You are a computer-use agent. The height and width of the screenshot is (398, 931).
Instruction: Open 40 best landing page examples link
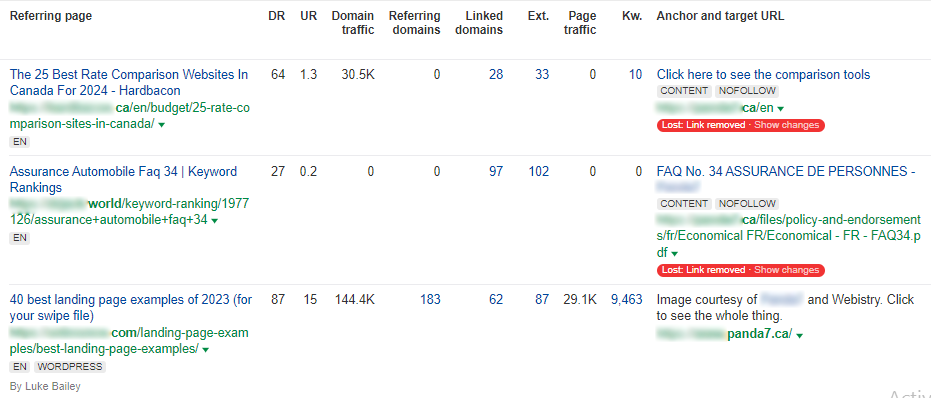point(131,308)
